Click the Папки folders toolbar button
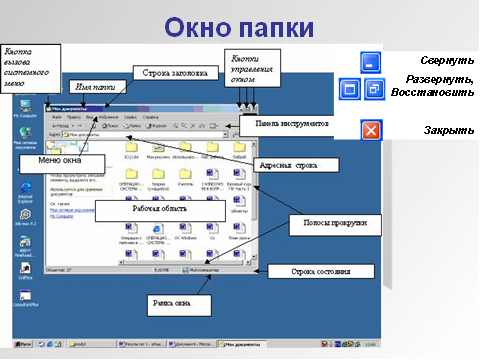Screen dimensions: 480x360 click(x=132, y=126)
